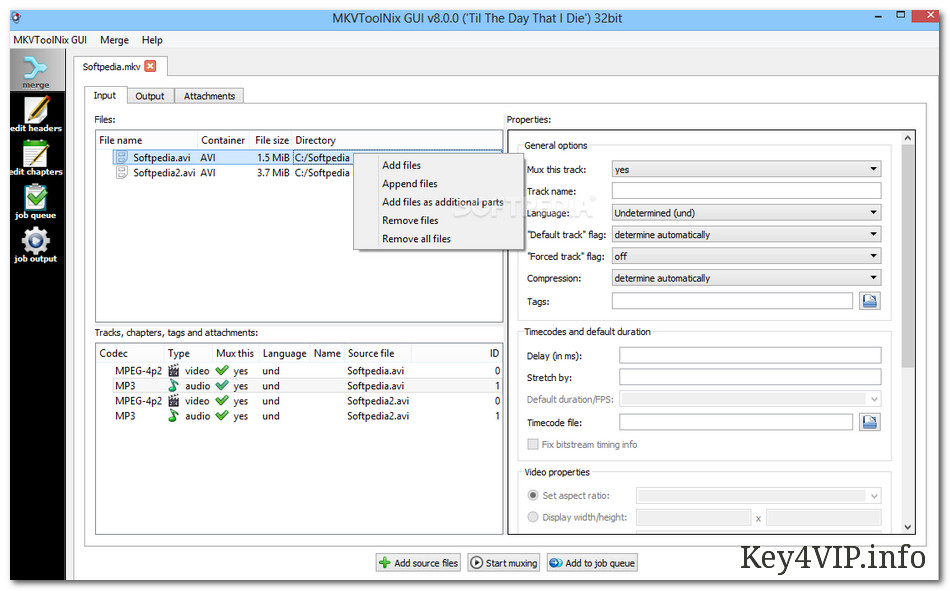
Task: Click MKVToolNix app icon in title bar
Action: click(16, 18)
